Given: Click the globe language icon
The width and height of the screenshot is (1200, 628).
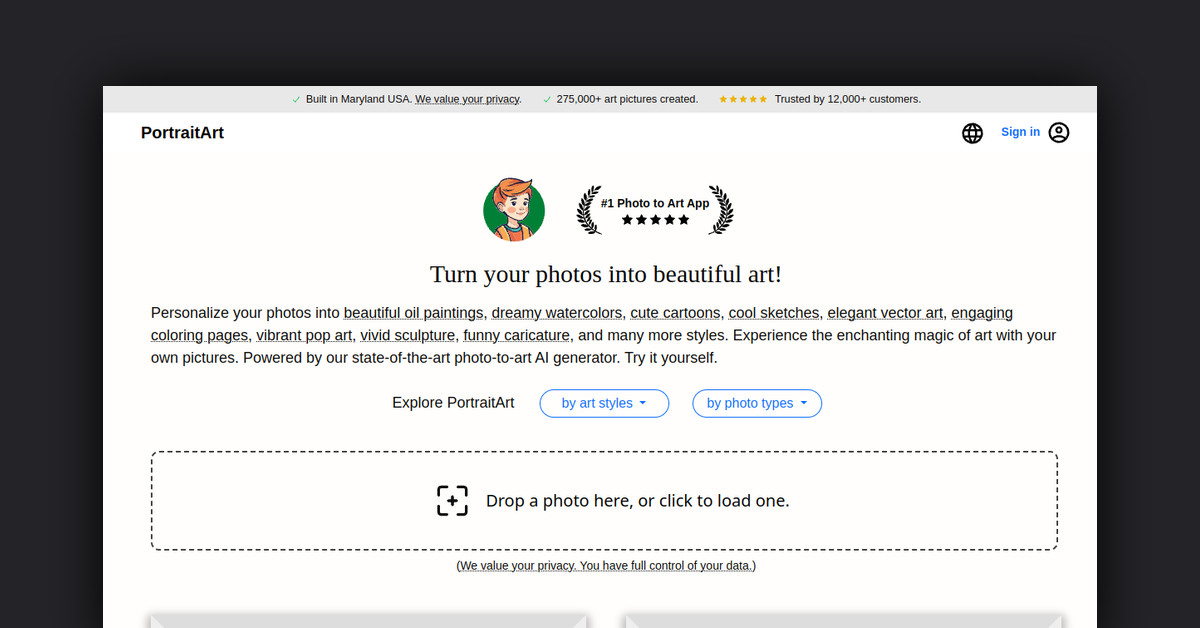Looking at the screenshot, I should [x=972, y=133].
